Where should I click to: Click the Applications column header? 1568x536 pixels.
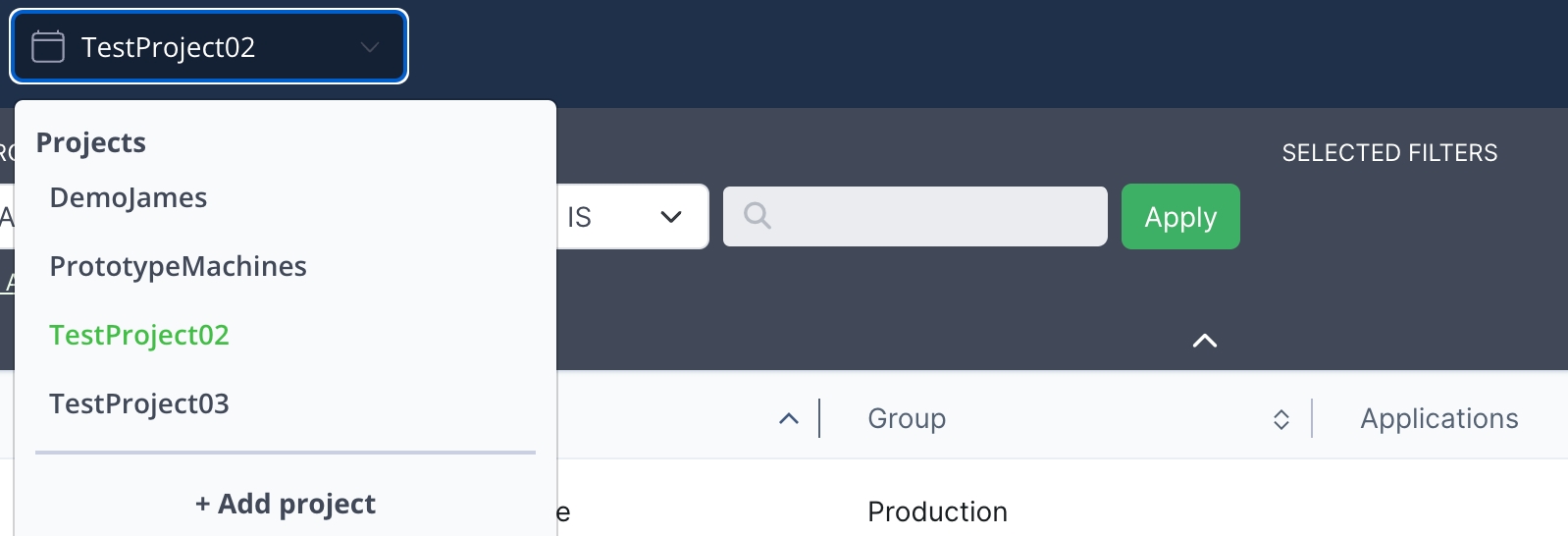click(x=1438, y=419)
